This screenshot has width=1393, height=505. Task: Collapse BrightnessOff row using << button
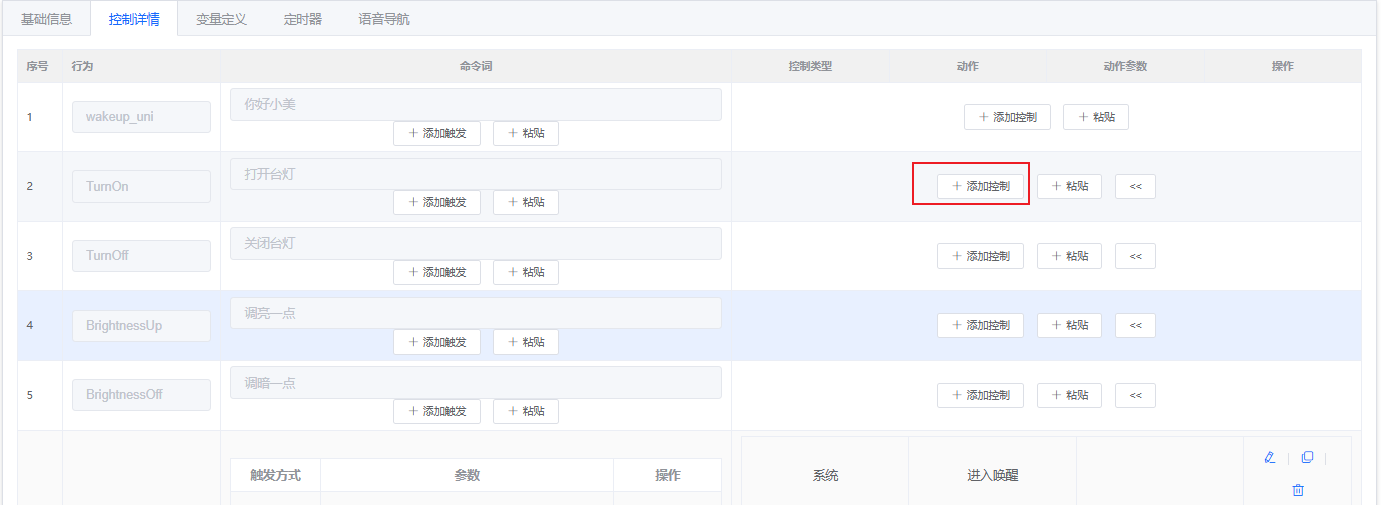click(1135, 395)
